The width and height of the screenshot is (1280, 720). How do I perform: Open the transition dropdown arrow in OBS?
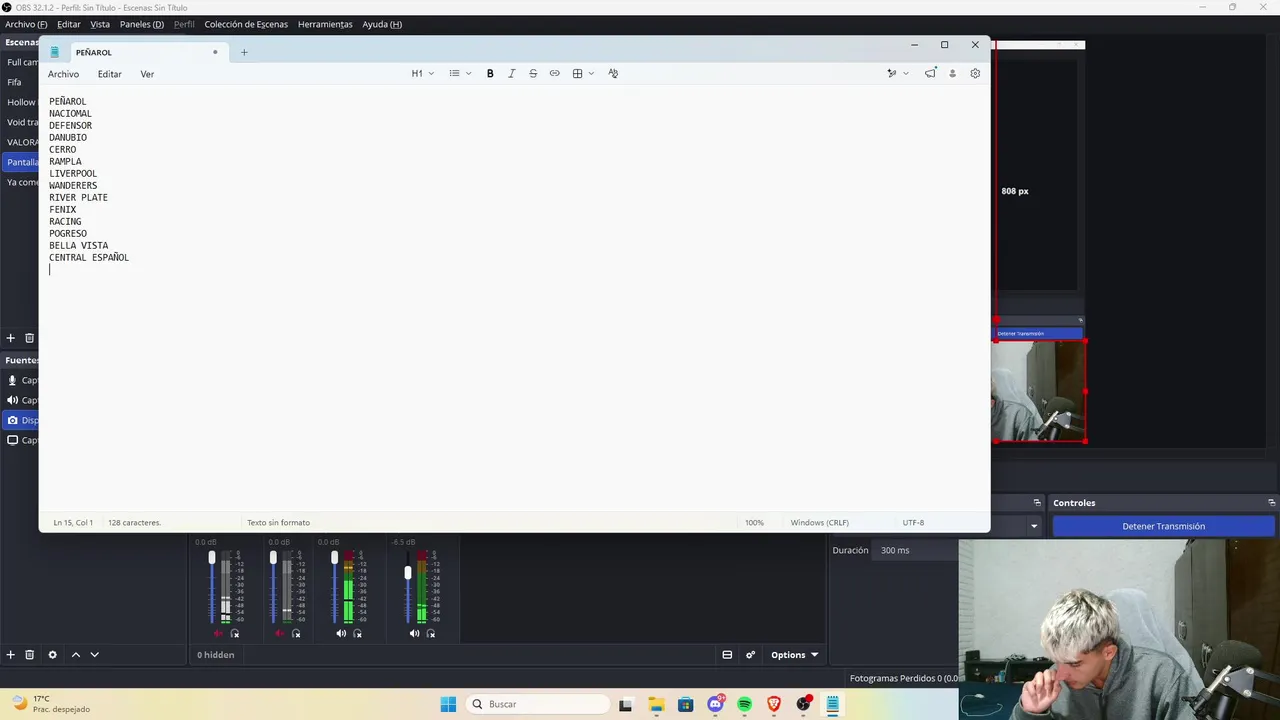click(1034, 526)
